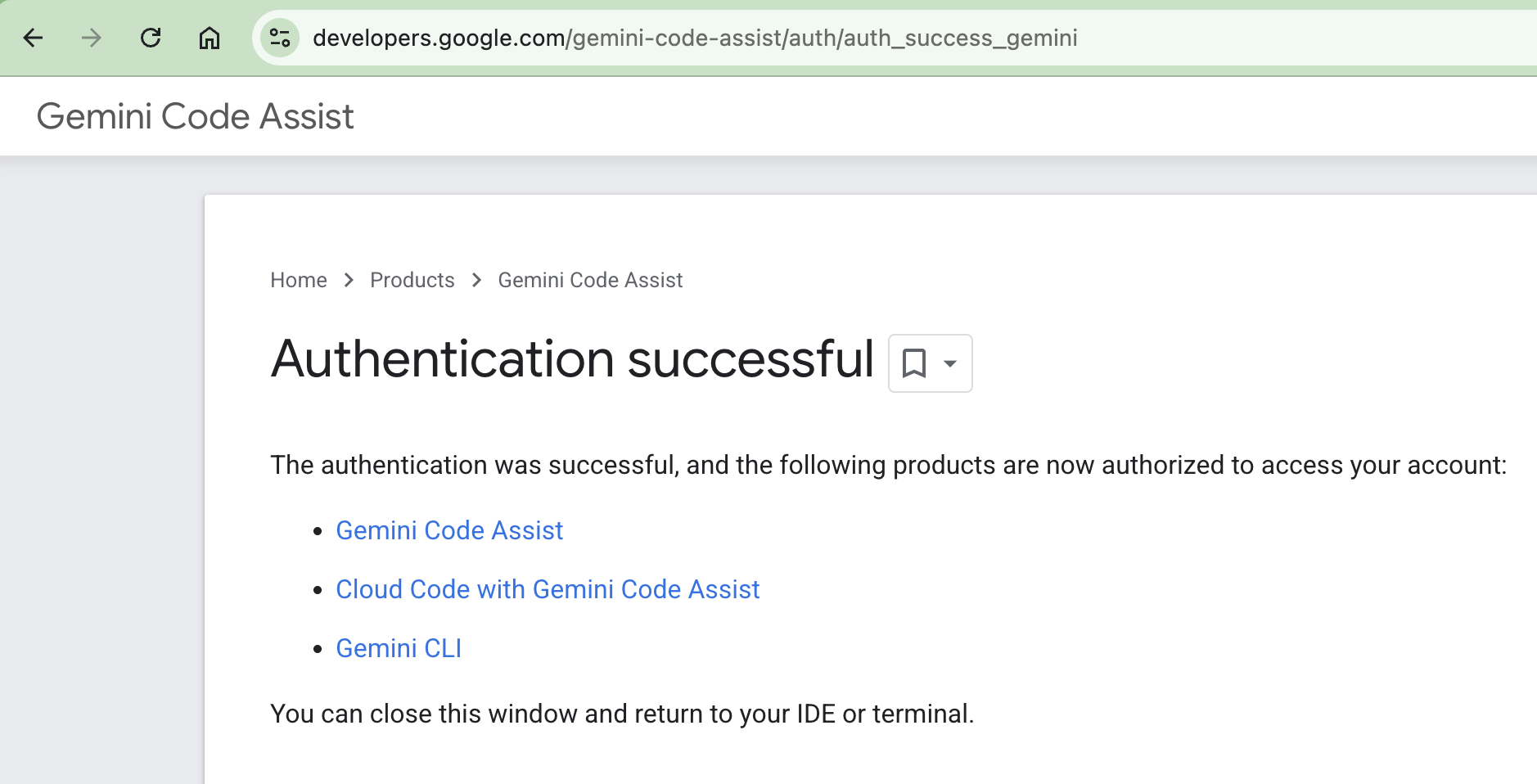1537x784 pixels.
Task: Expand the bookmark dropdown arrow
Action: 950,363
